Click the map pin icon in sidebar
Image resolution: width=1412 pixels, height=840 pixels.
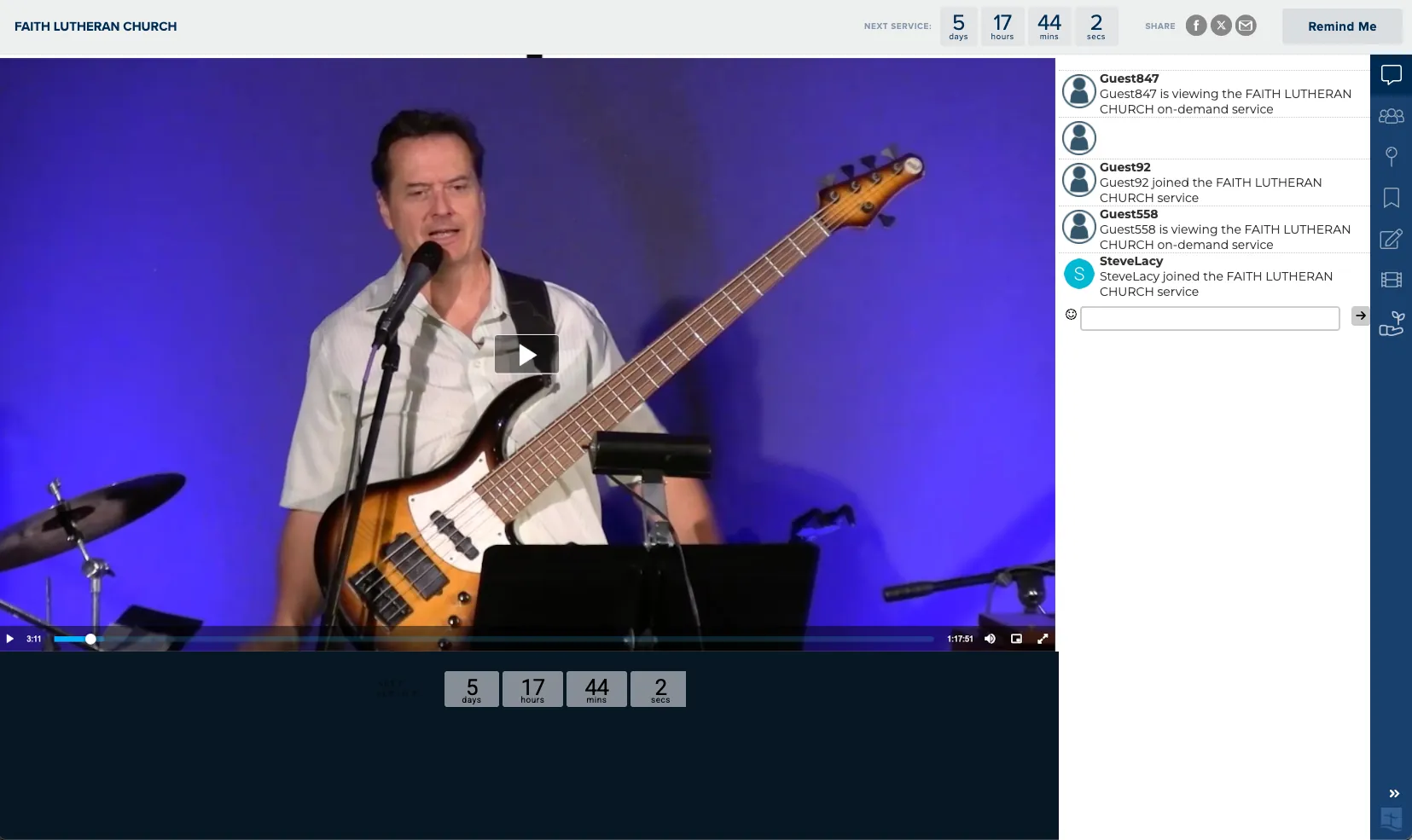click(1391, 156)
